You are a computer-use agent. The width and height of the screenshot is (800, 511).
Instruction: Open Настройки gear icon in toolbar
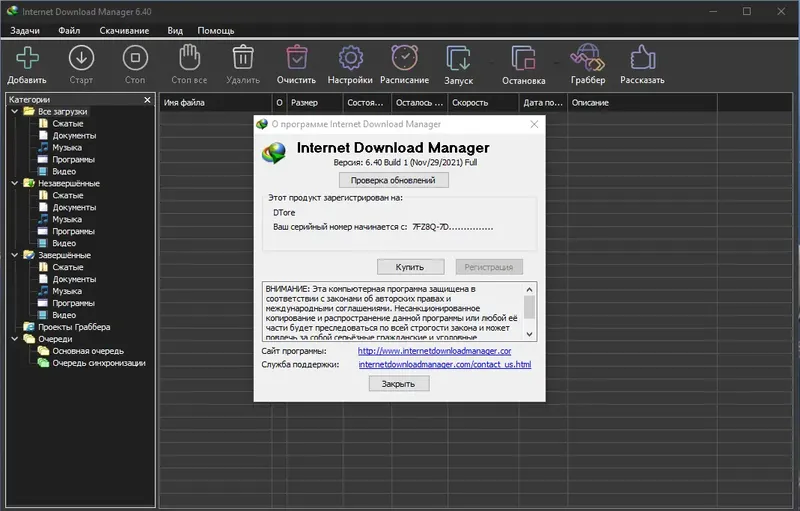351,58
